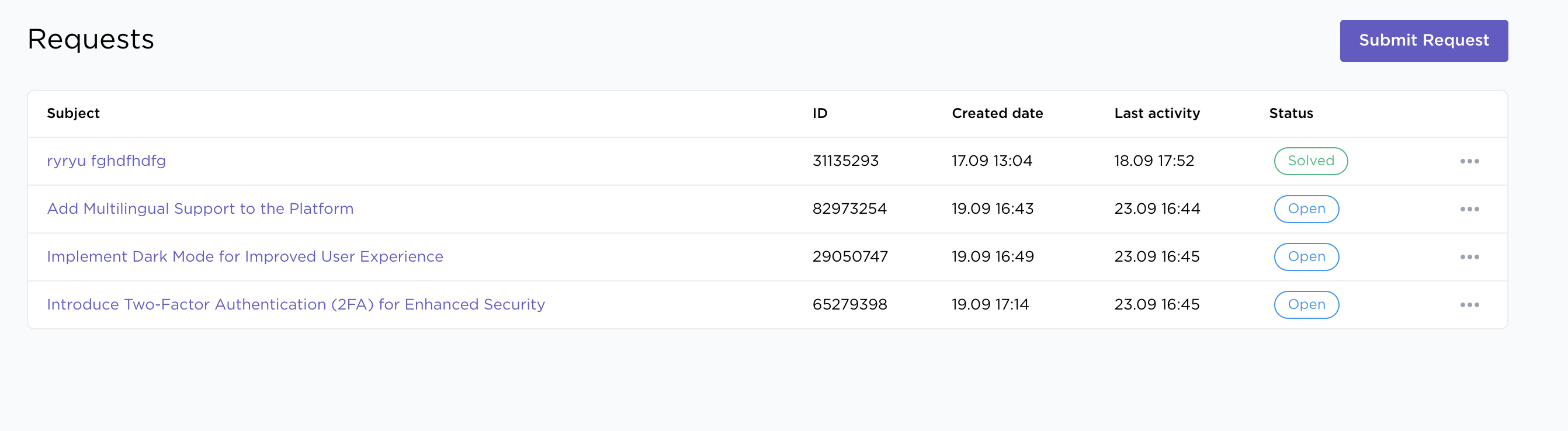This screenshot has width=1568, height=431.
Task: Open more options for Dark Mode request
Action: (1469, 257)
